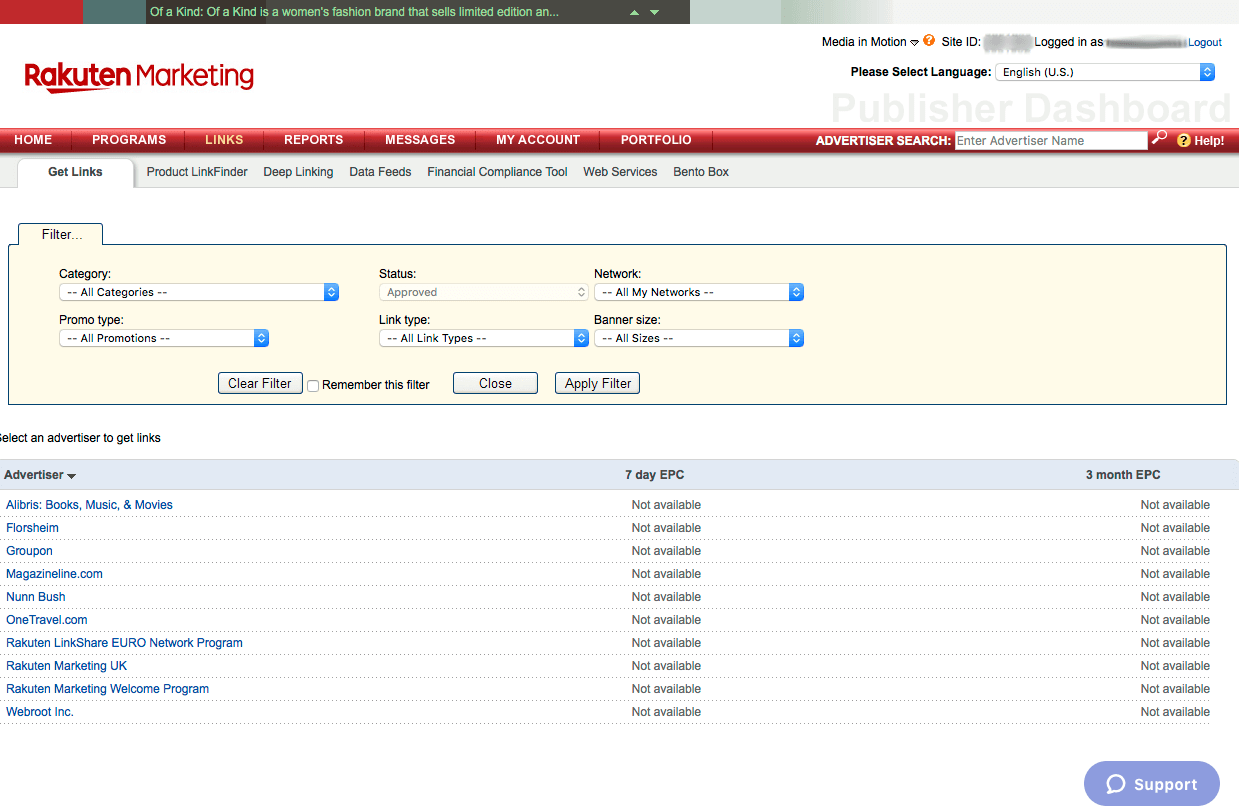Click the Enter Advertiser Name search field
This screenshot has height=806, width=1239.
[1050, 141]
